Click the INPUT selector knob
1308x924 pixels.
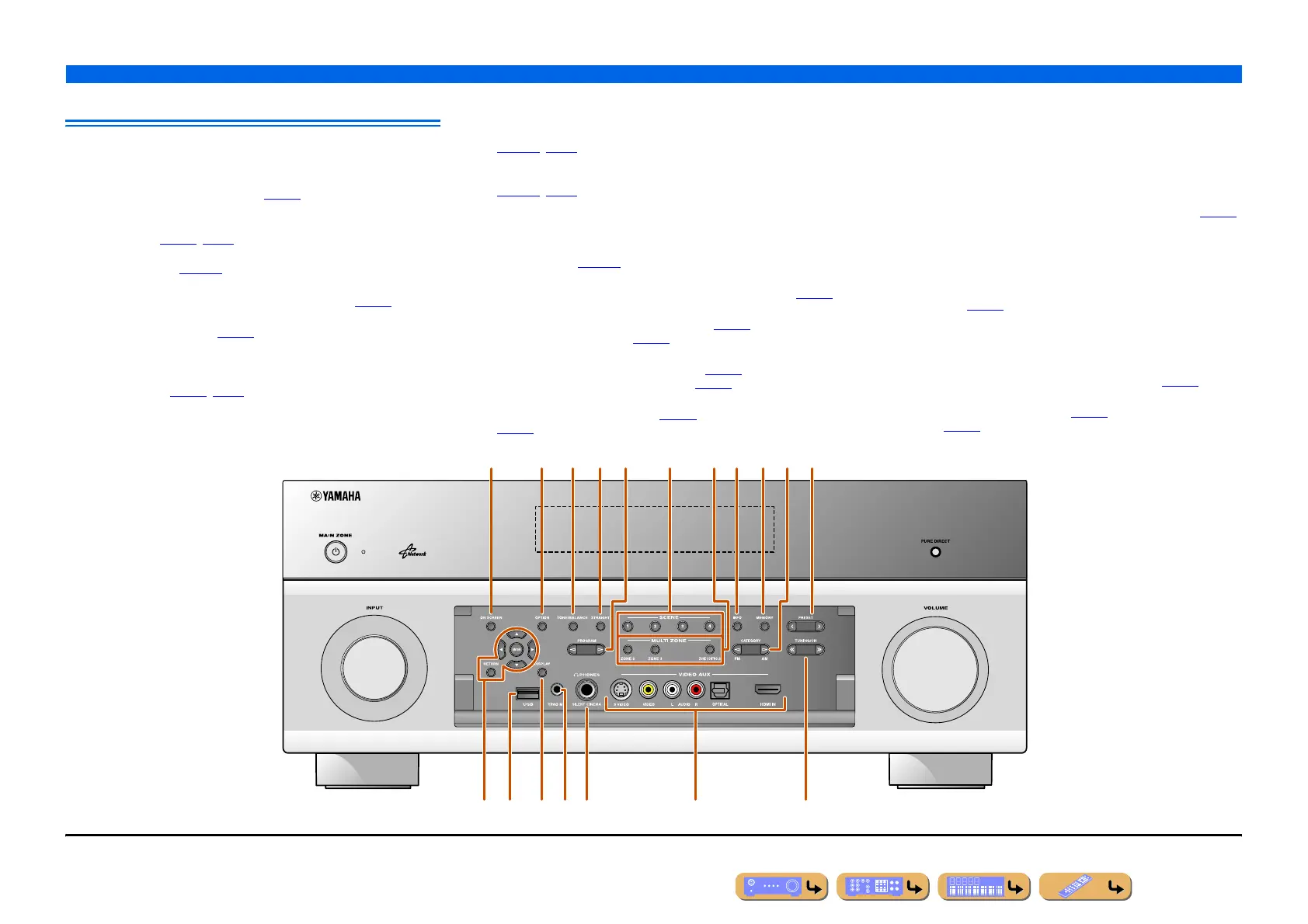(x=374, y=669)
